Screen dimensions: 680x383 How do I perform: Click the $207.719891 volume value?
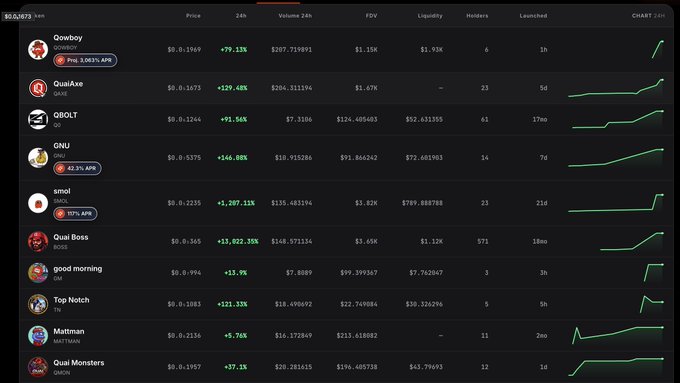coord(291,50)
